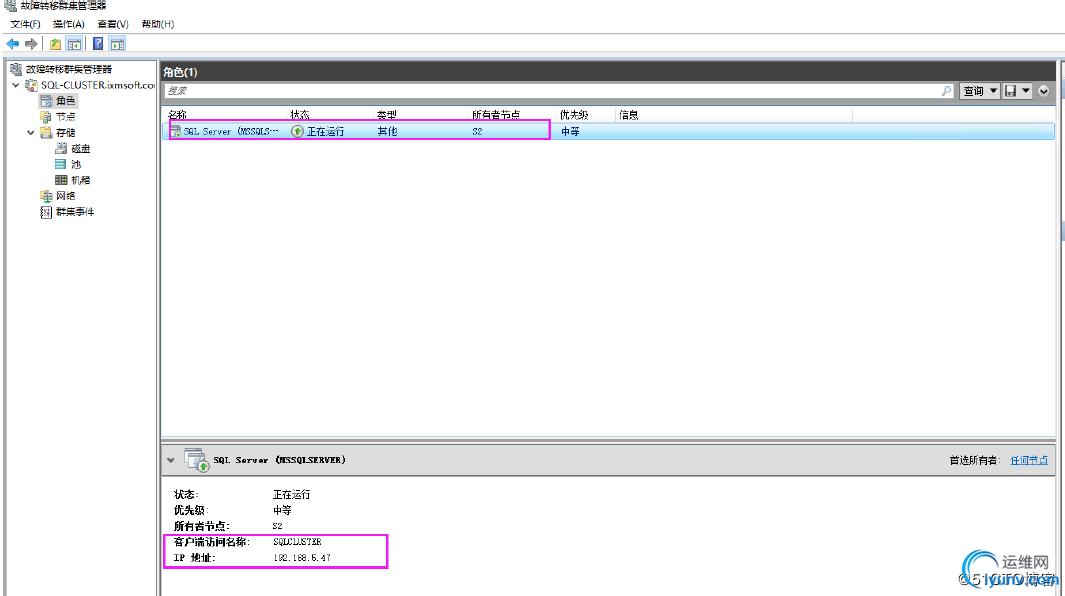Sort by the 名称 column header
1065x596 pixels.
[x=177, y=115]
